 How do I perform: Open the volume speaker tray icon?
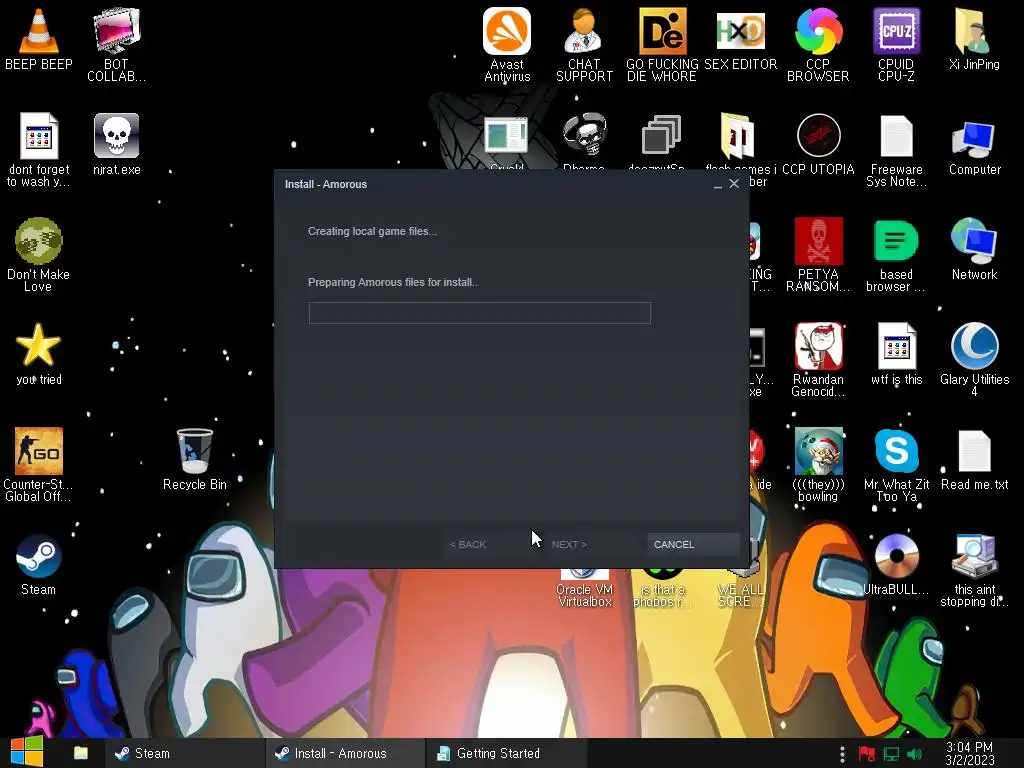click(915, 754)
